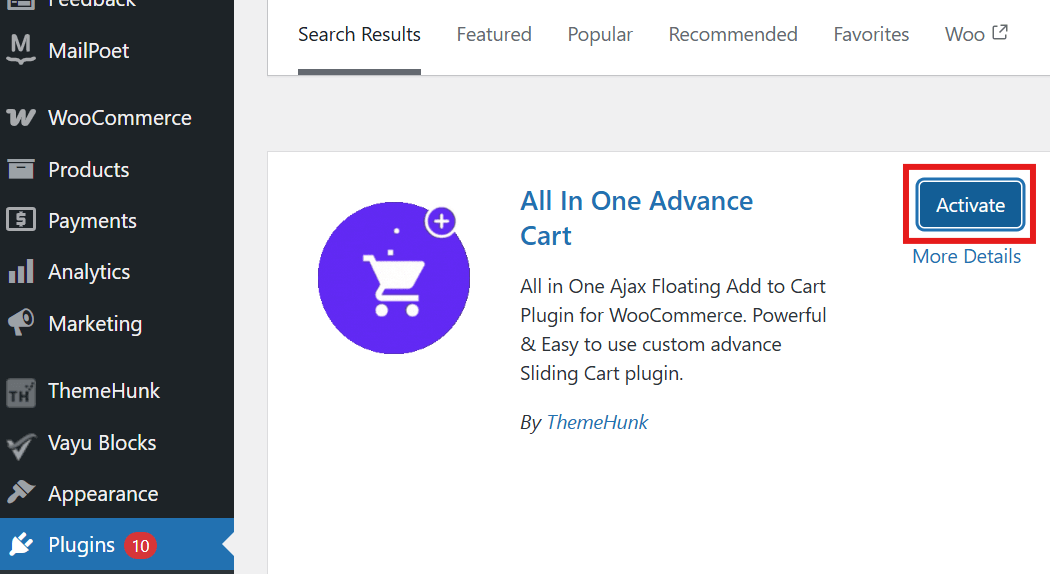Click the Analytics bar chart icon
The image size is (1050, 574).
[21, 272]
